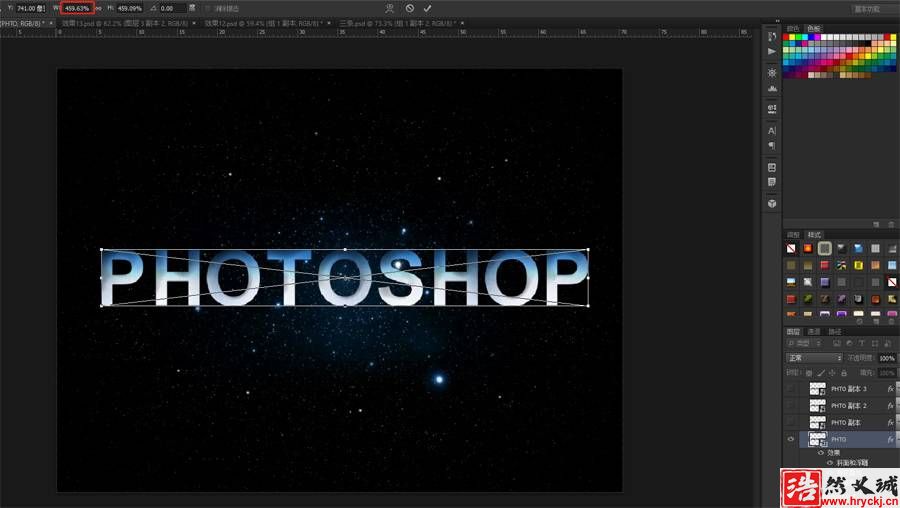Screen dimensions: 900x508
Task: Show the PHTO 副本 2 layer
Action: click(x=791, y=406)
